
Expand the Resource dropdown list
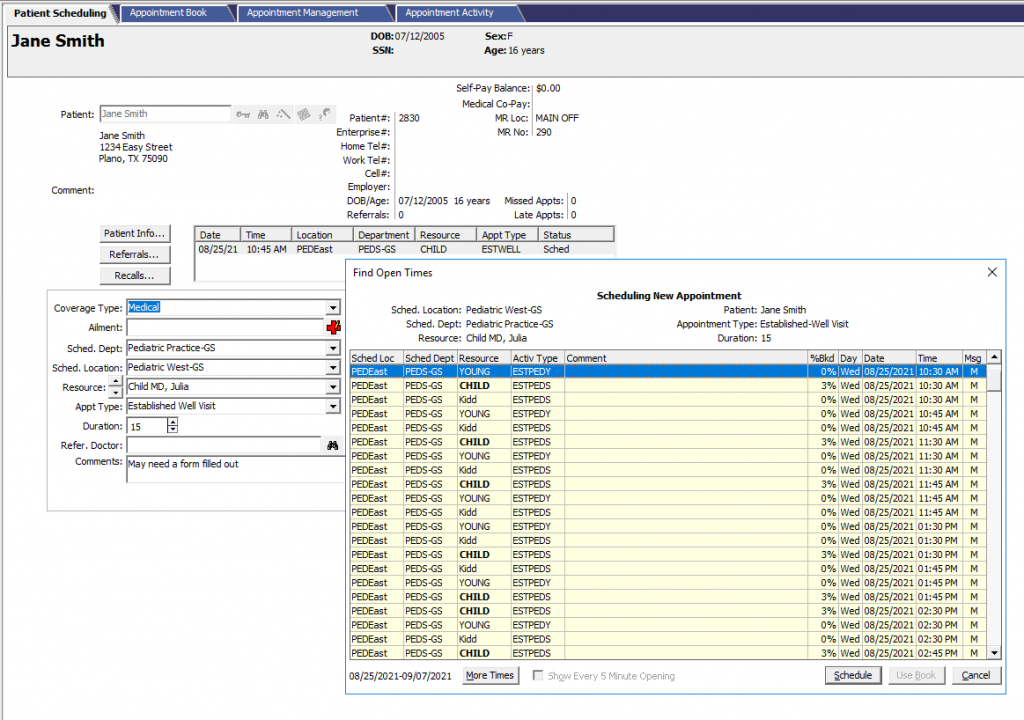tap(333, 387)
